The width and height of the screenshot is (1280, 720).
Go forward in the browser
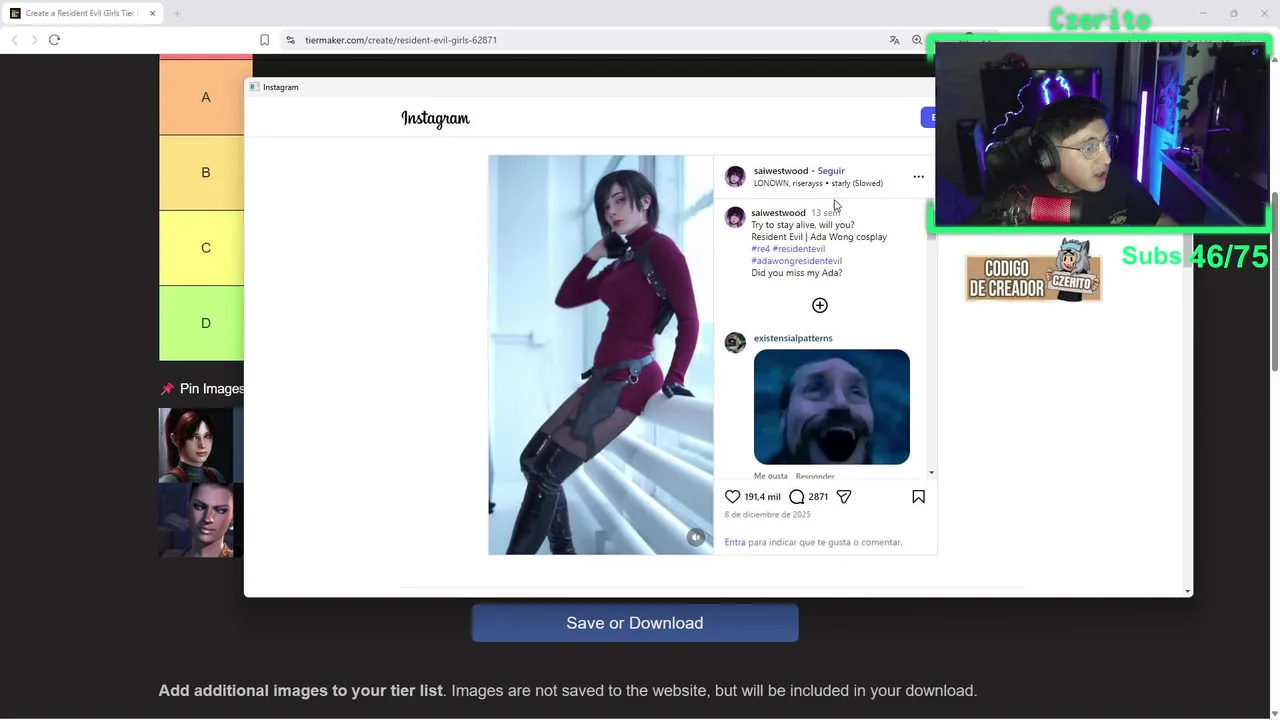34,40
